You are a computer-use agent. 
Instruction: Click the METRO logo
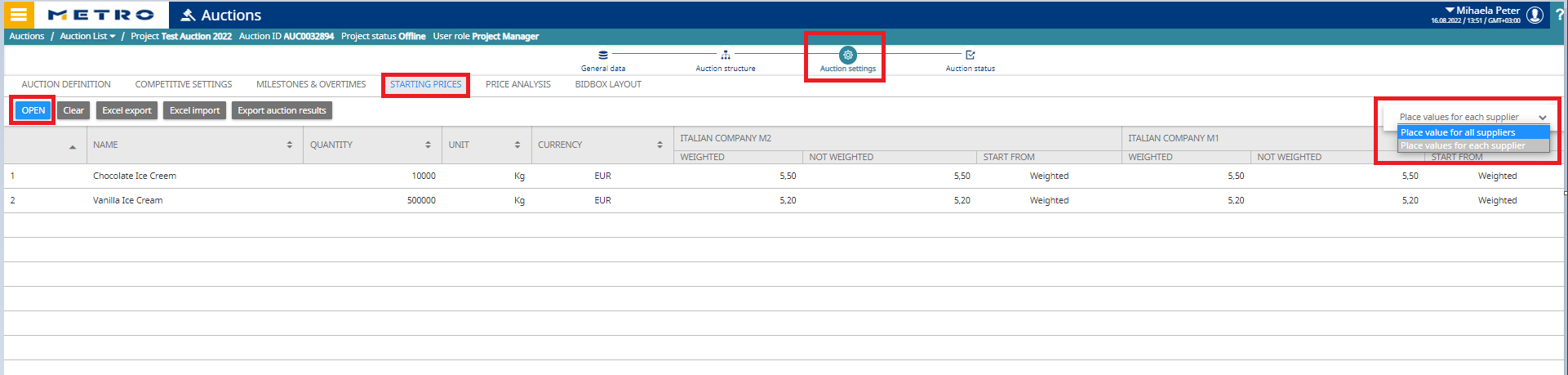pos(101,15)
